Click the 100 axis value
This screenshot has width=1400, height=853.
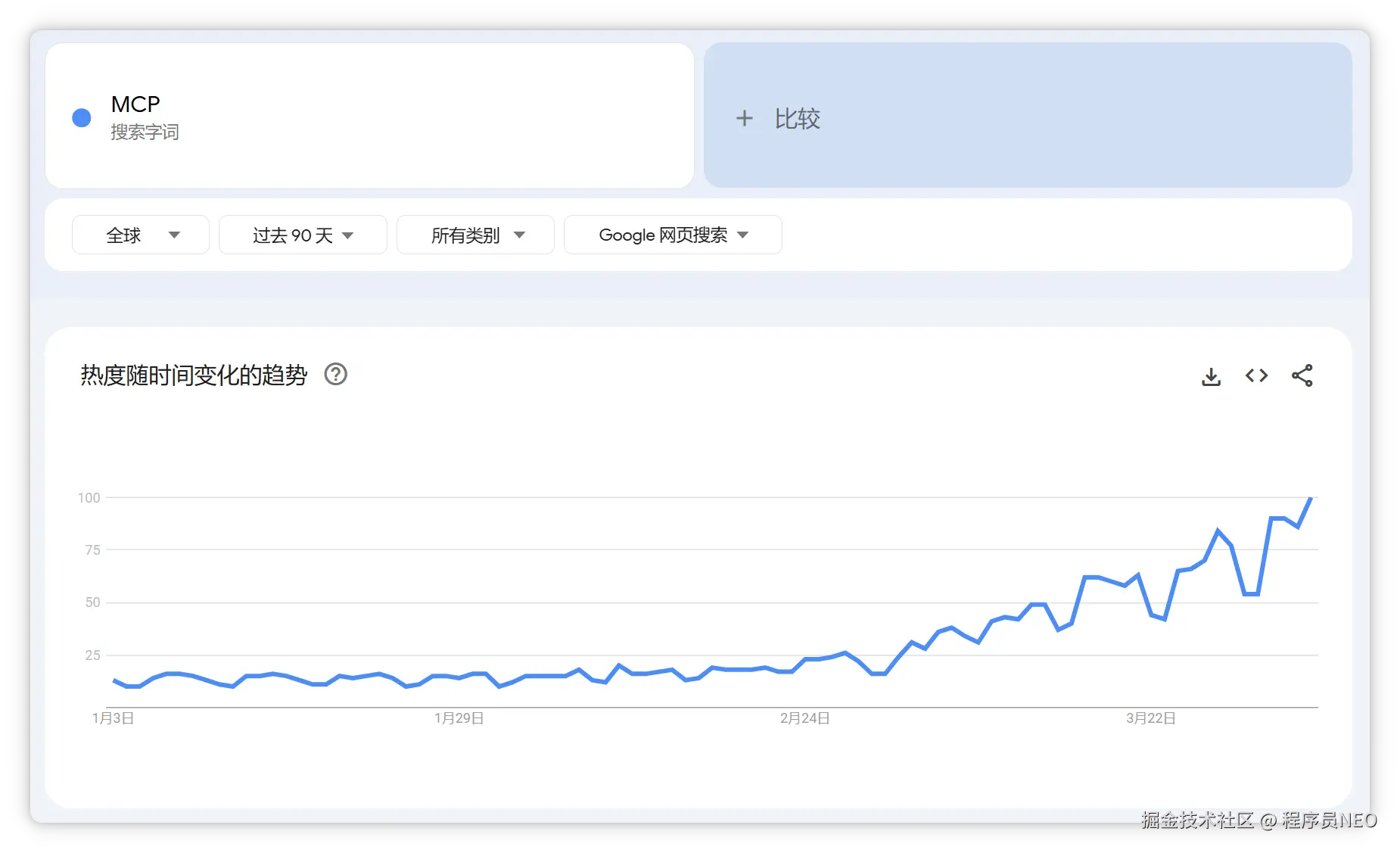(89, 498)
